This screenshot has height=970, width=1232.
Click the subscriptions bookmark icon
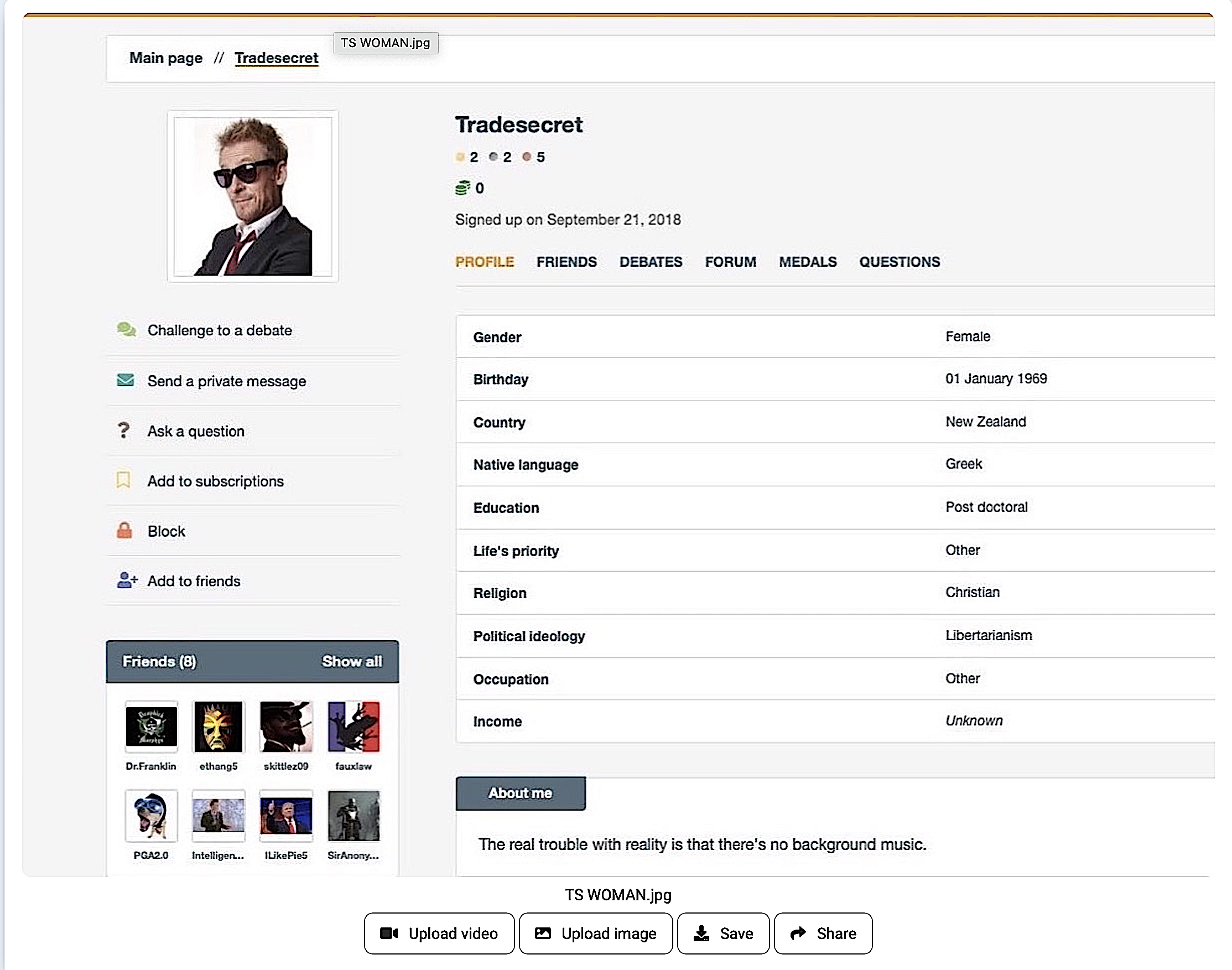[x=123, y=480]
